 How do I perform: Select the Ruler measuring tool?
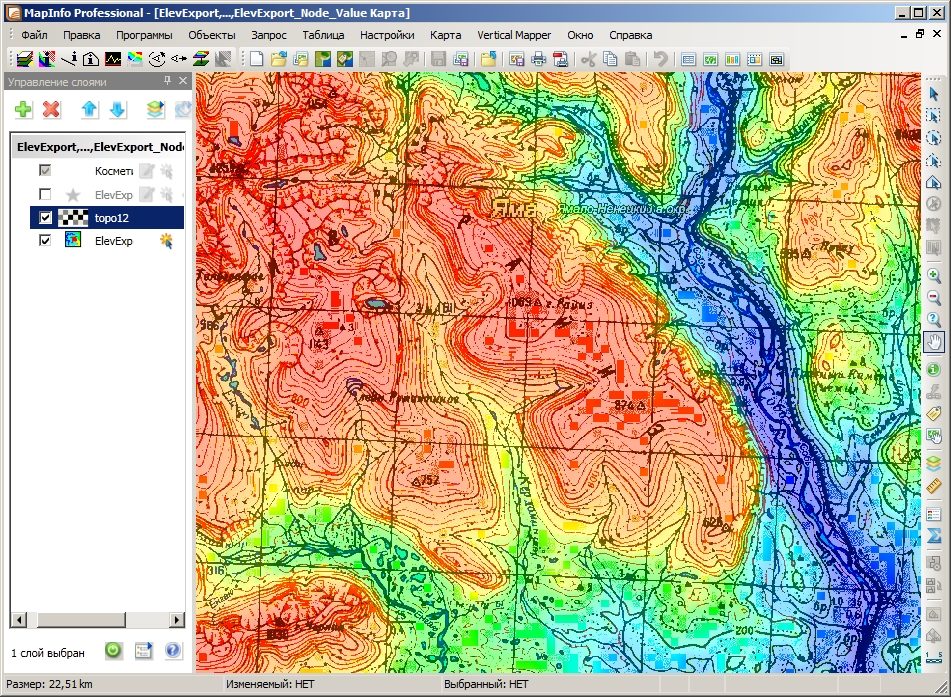[x=933, y=485]
